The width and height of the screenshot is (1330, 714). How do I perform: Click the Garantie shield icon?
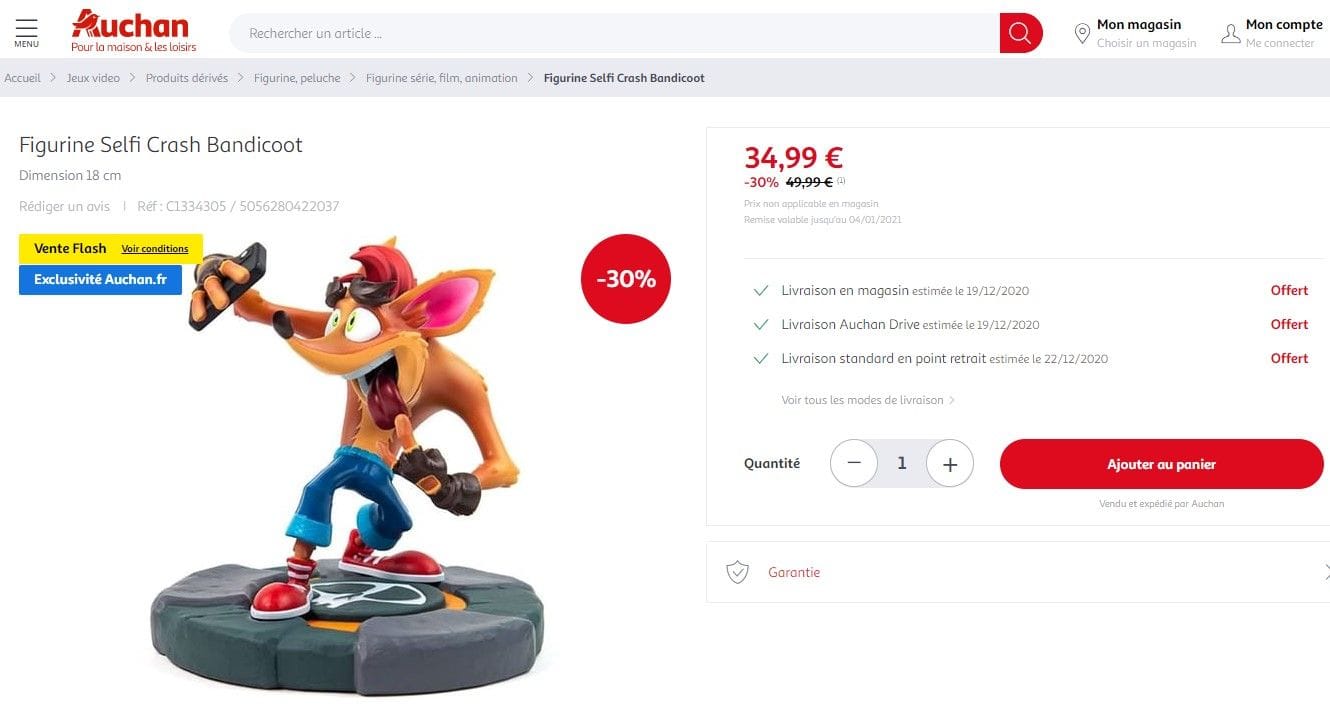737,572
